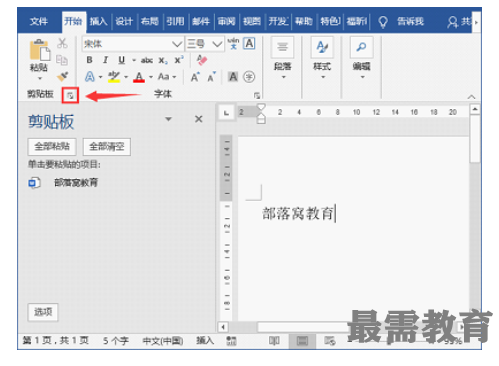Toggle strikethrough abc formatting
This screenshot has height=366, width=499.
147,60
